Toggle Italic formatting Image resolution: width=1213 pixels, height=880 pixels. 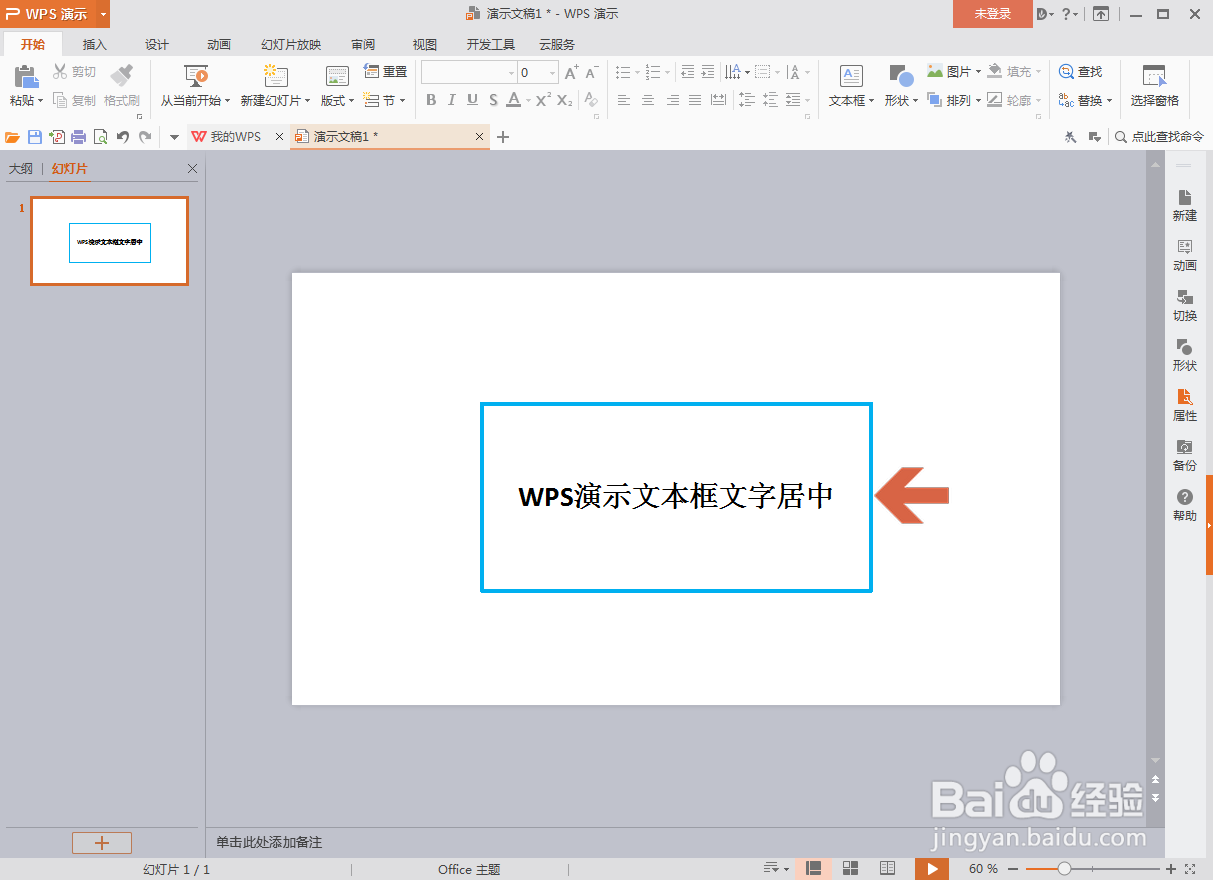tap(451, 100)
